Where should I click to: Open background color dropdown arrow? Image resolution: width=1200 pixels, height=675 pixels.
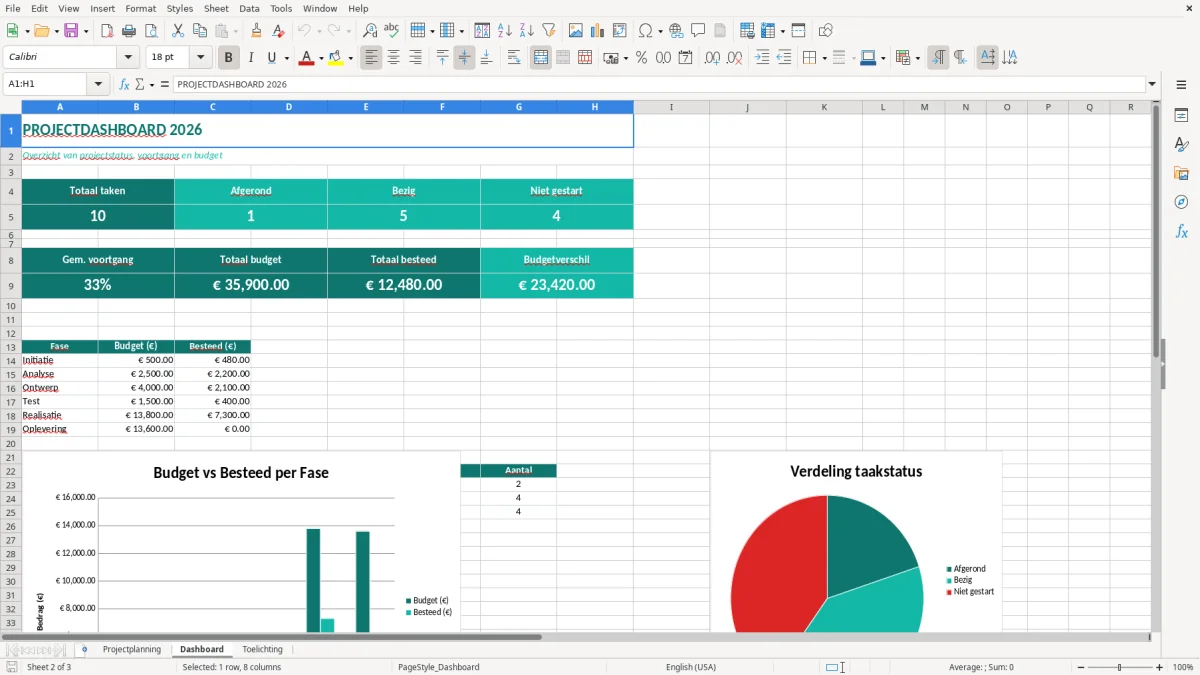coord(351,58)
